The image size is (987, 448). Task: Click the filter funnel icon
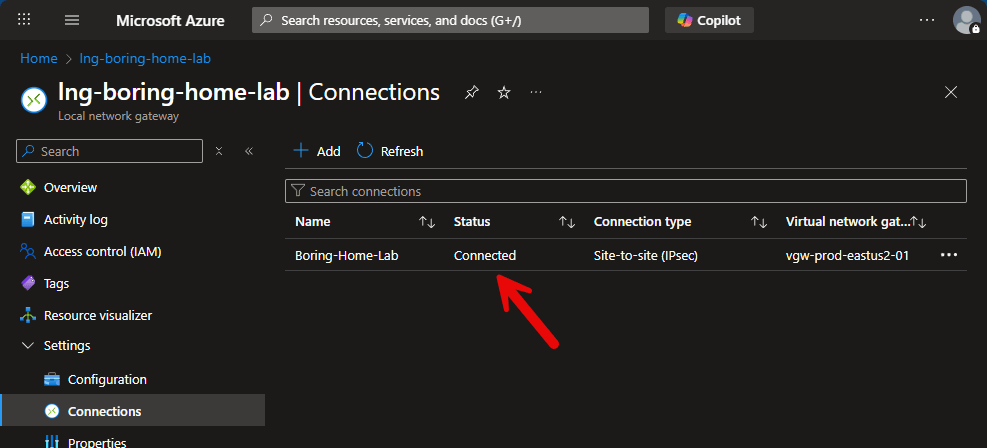[x=298, y=191]
